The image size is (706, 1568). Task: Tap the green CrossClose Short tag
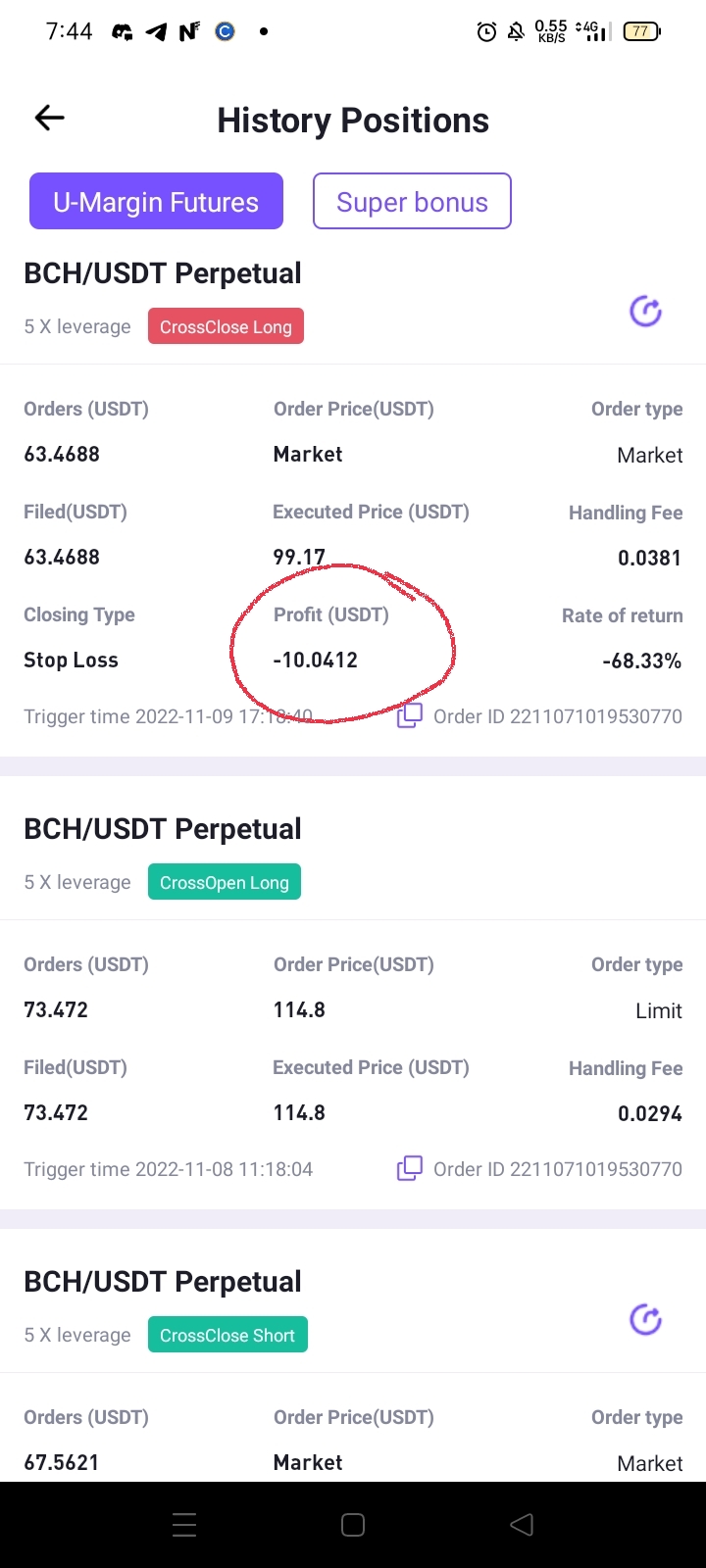coord(227,1335)
